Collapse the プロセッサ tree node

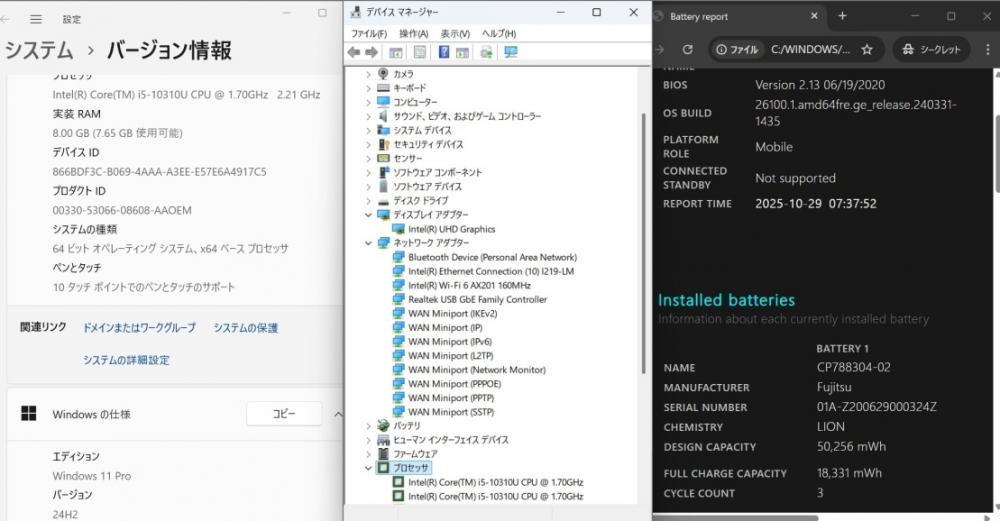pos(368,467)
